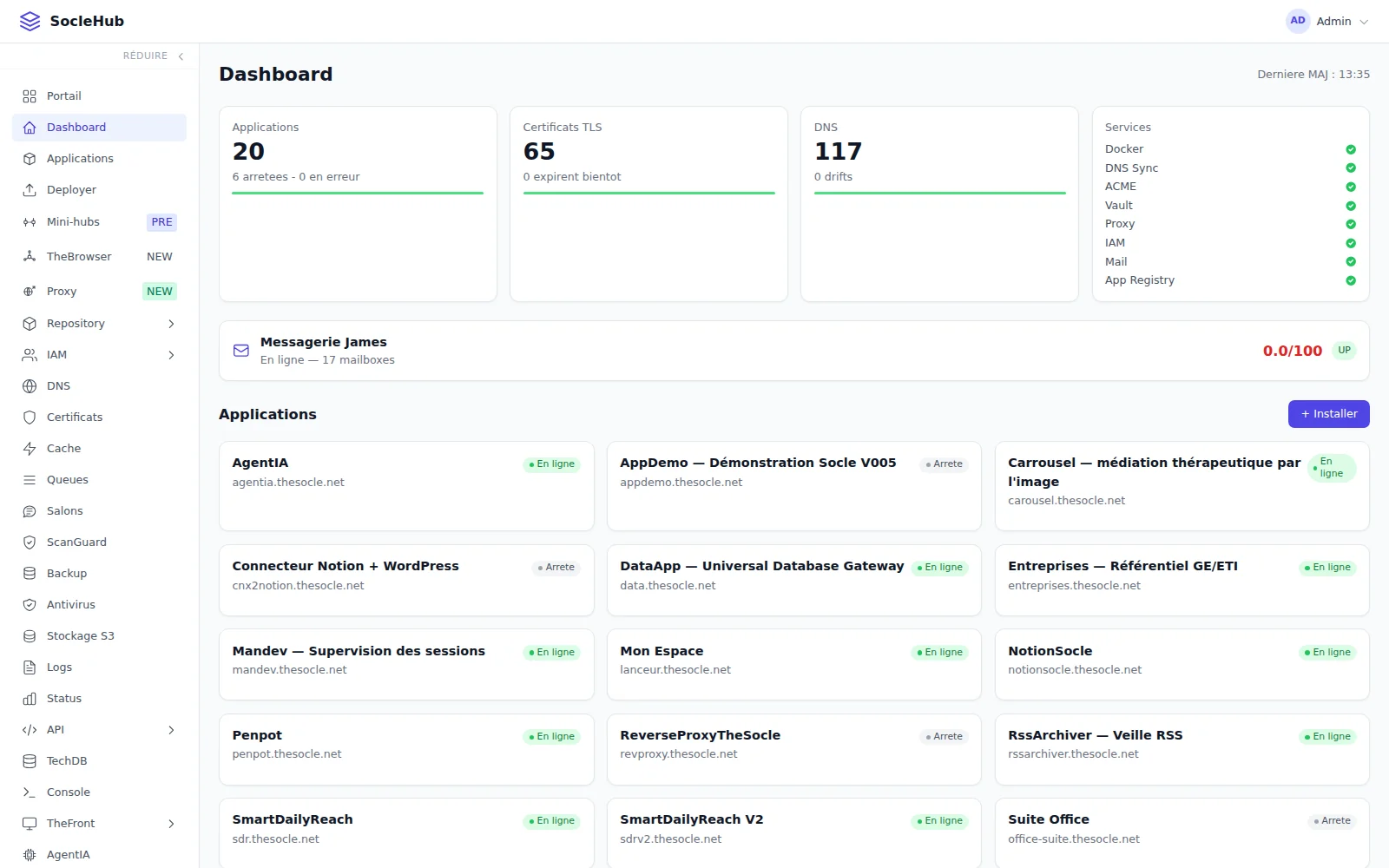Expand the API submenu chevron
The image size is (1389, 868).
171,730
